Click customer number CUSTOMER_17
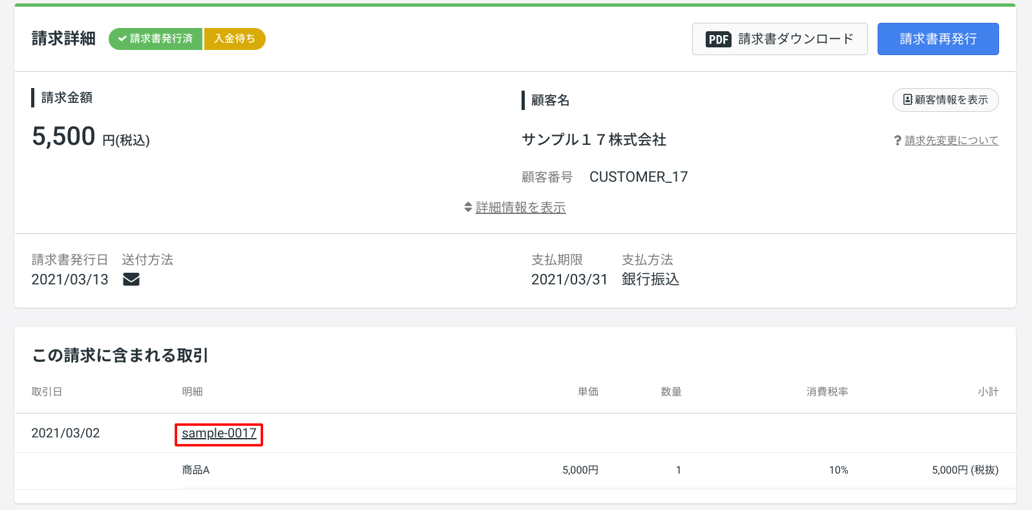 [638, 177]
